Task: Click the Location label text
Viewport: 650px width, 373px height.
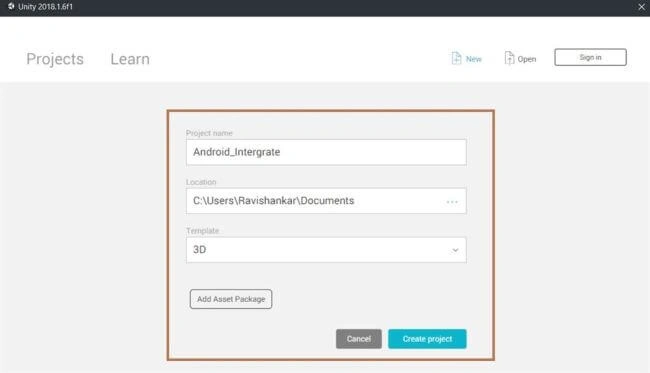Action: click(x=201, y=182)
